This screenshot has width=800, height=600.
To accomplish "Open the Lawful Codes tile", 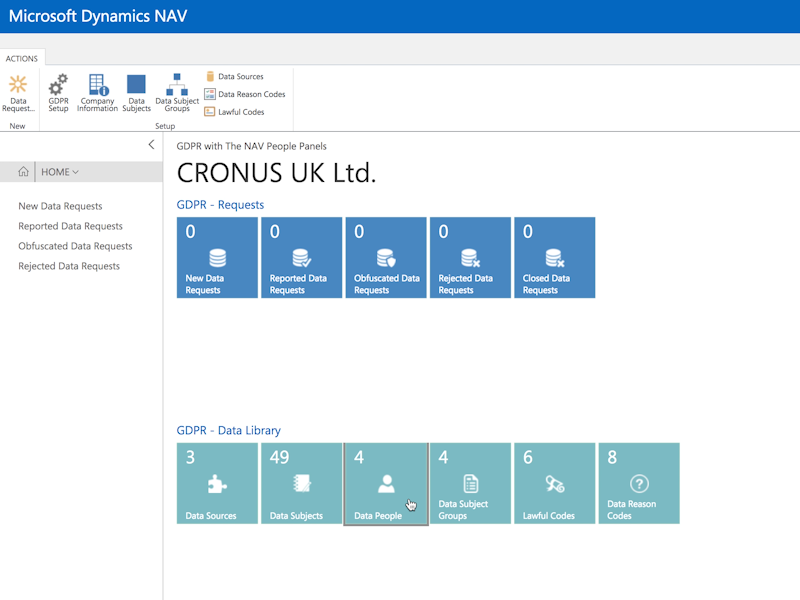I will point(555,483).
